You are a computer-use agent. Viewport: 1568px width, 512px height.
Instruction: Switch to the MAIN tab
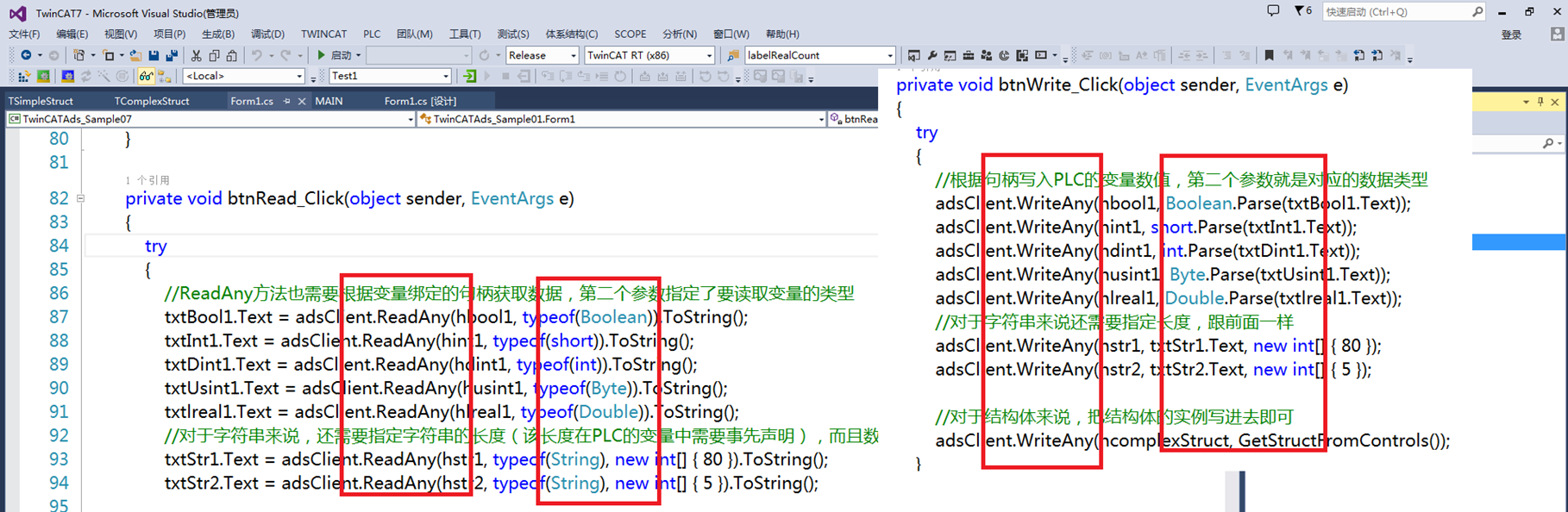coord(329,101)
